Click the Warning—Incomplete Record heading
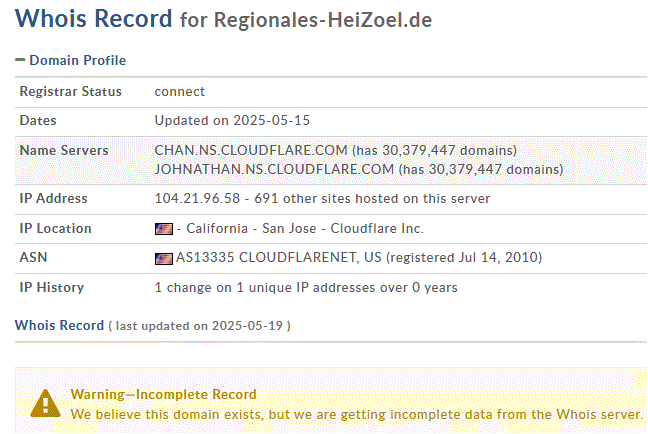648x434 pixels. 163,394
